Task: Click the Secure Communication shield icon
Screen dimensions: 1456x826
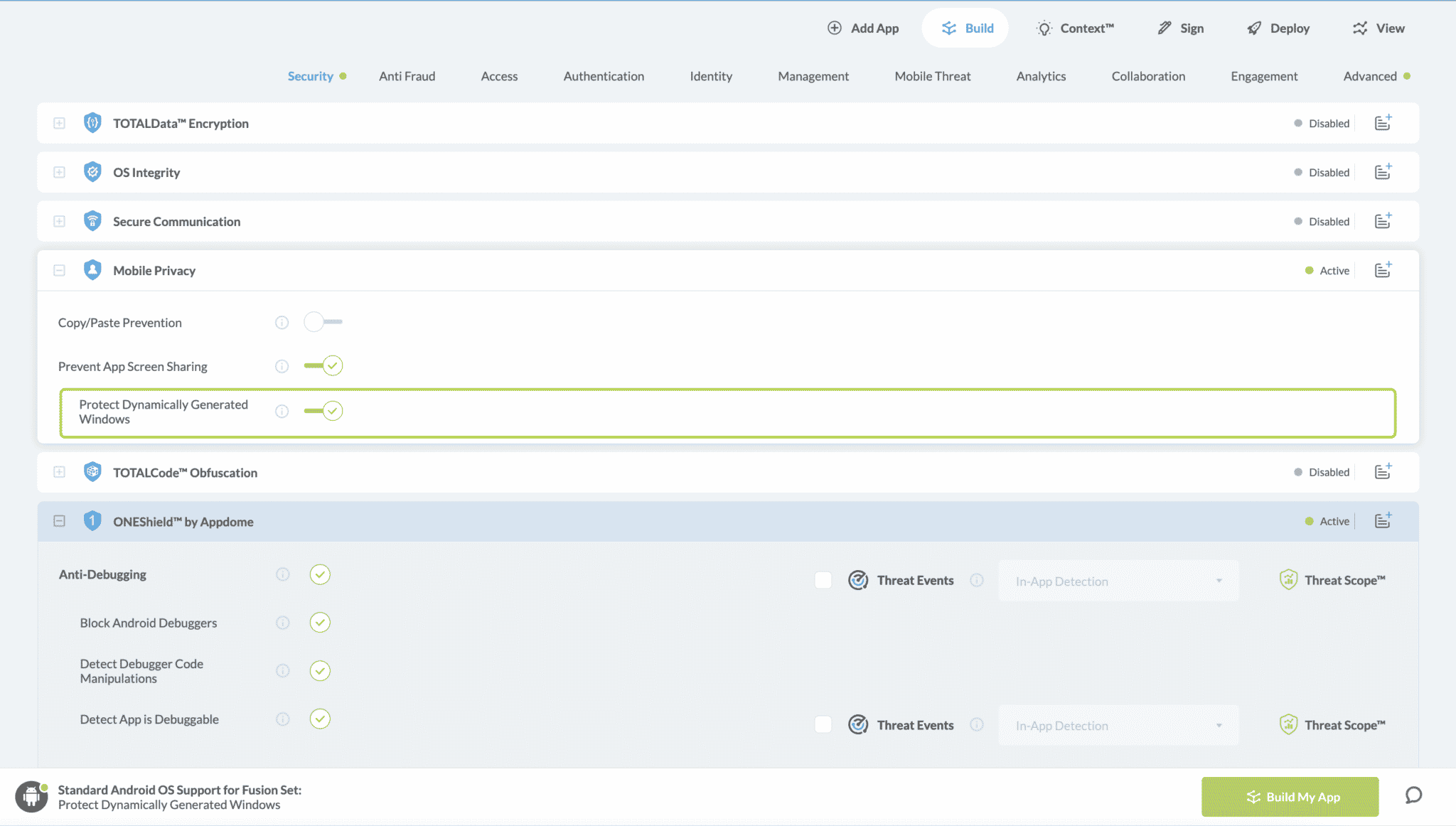Action: coord(92,221)
